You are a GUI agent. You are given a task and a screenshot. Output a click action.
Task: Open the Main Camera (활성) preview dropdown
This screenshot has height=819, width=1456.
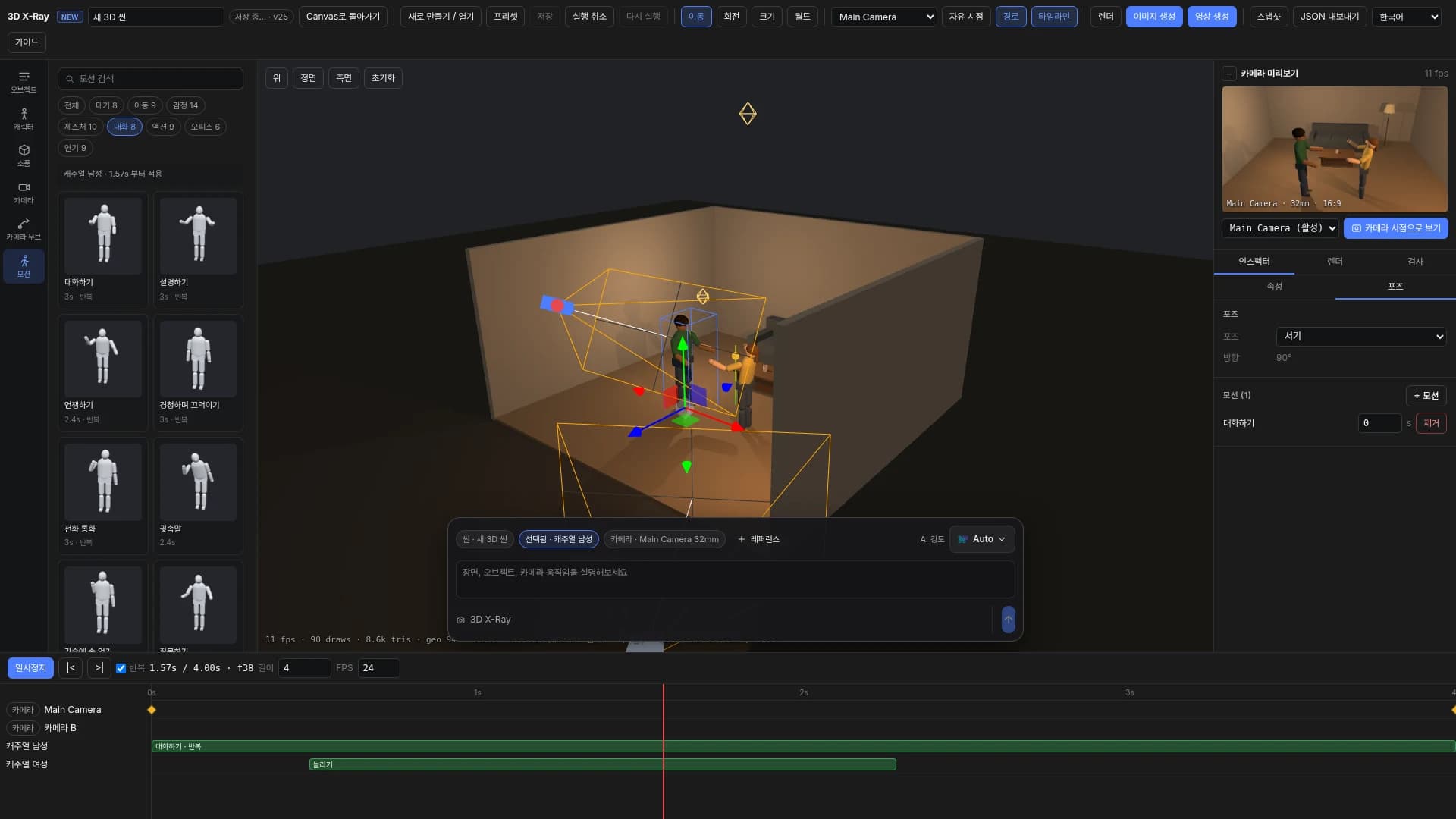pos(1281,228)
